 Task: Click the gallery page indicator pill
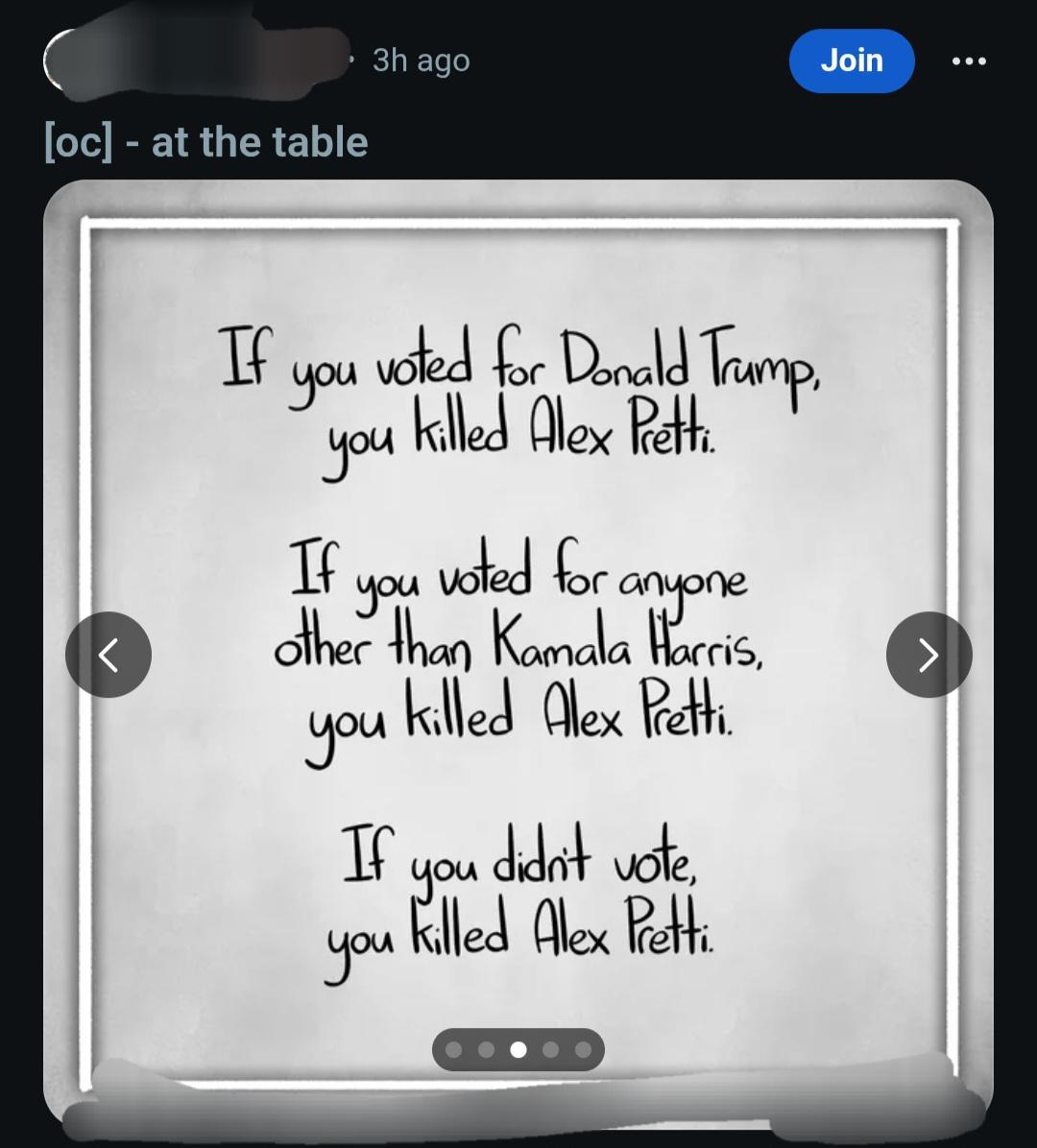coord(518,1050)
